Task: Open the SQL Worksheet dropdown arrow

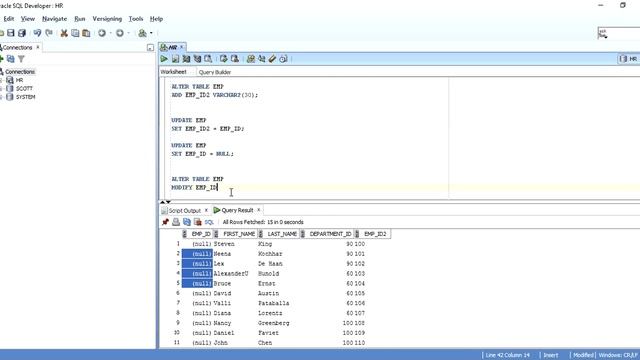Action: coord(151,33)
